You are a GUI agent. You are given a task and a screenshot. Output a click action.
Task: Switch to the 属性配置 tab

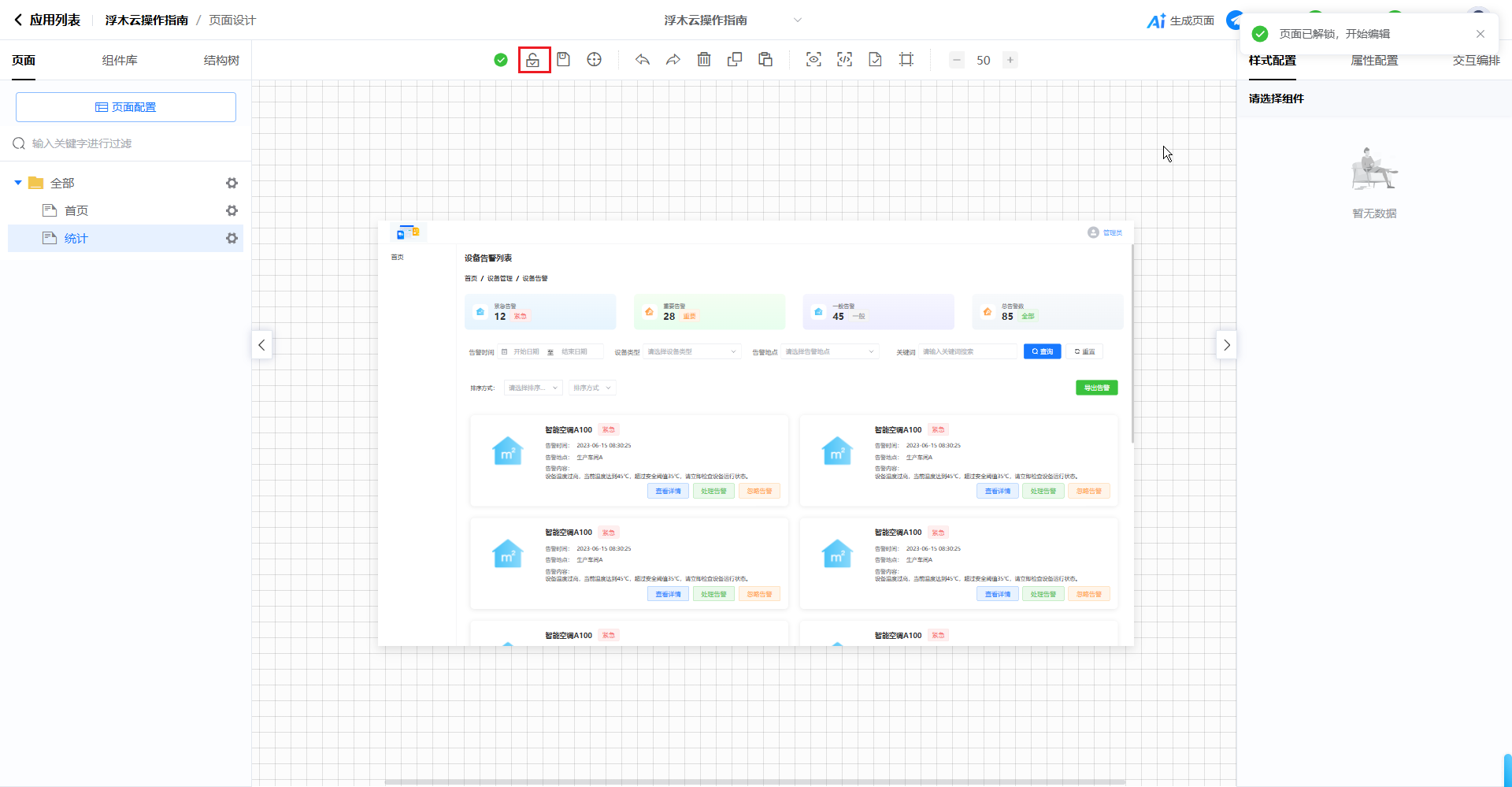1374,61
